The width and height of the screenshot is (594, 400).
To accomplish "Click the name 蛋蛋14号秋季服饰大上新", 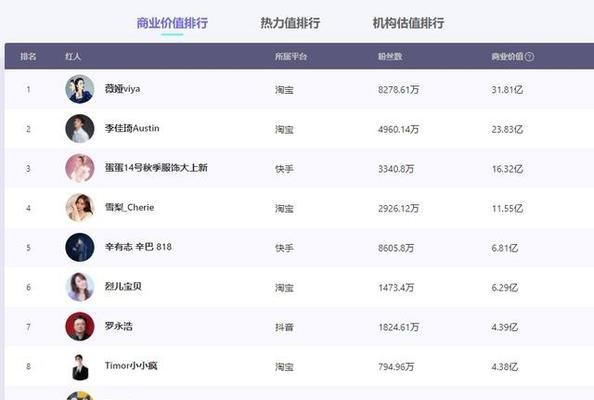I will [x=156, y=168].
